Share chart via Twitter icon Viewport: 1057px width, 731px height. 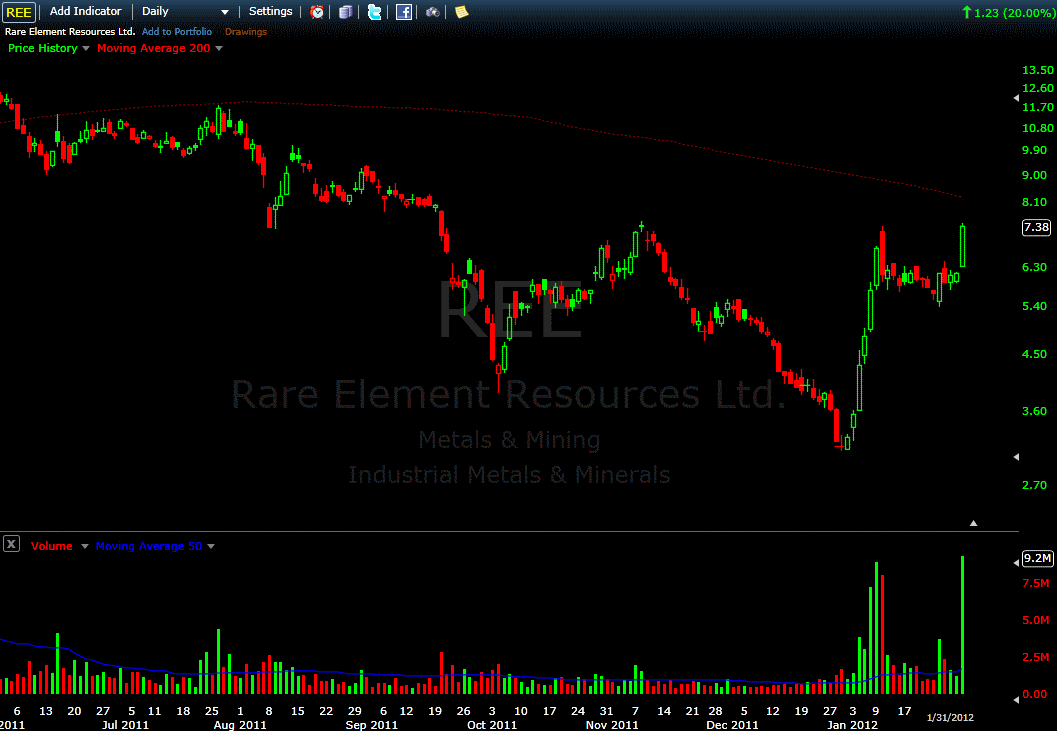pos(375,11)
